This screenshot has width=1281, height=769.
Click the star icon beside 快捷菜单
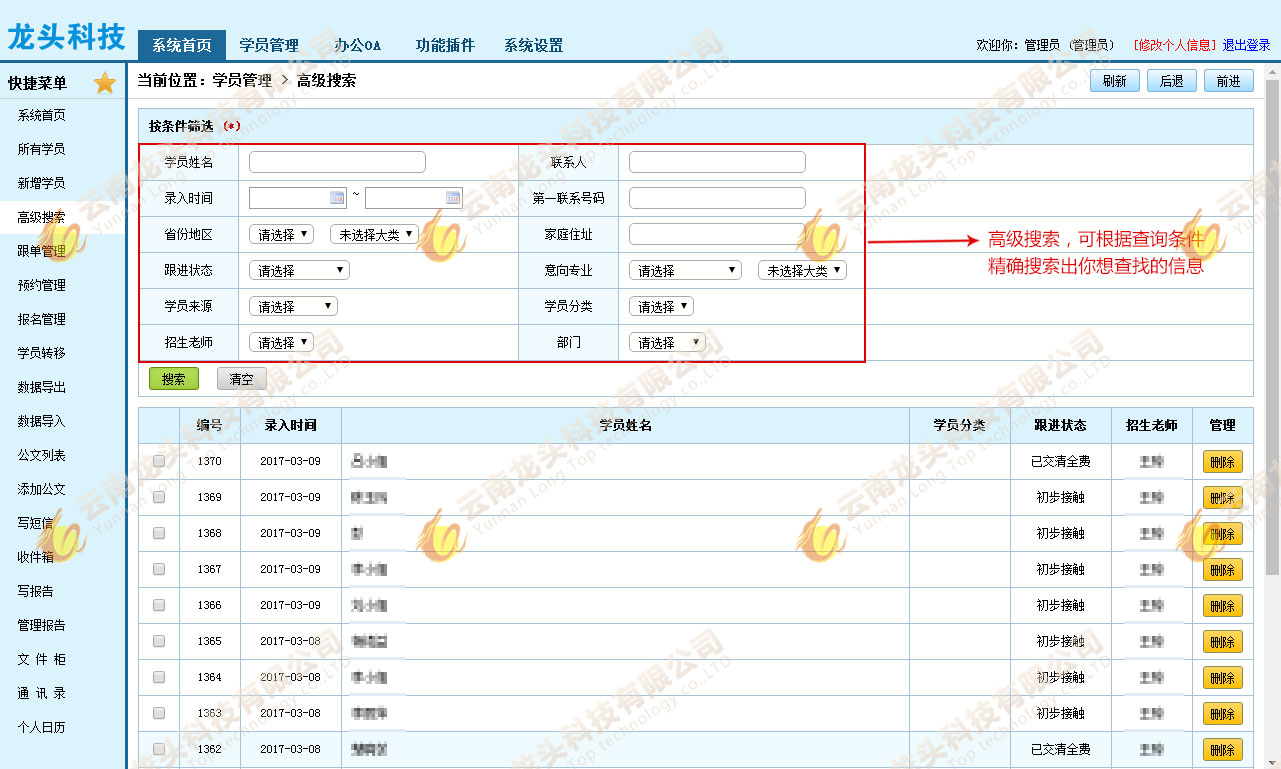105,84
